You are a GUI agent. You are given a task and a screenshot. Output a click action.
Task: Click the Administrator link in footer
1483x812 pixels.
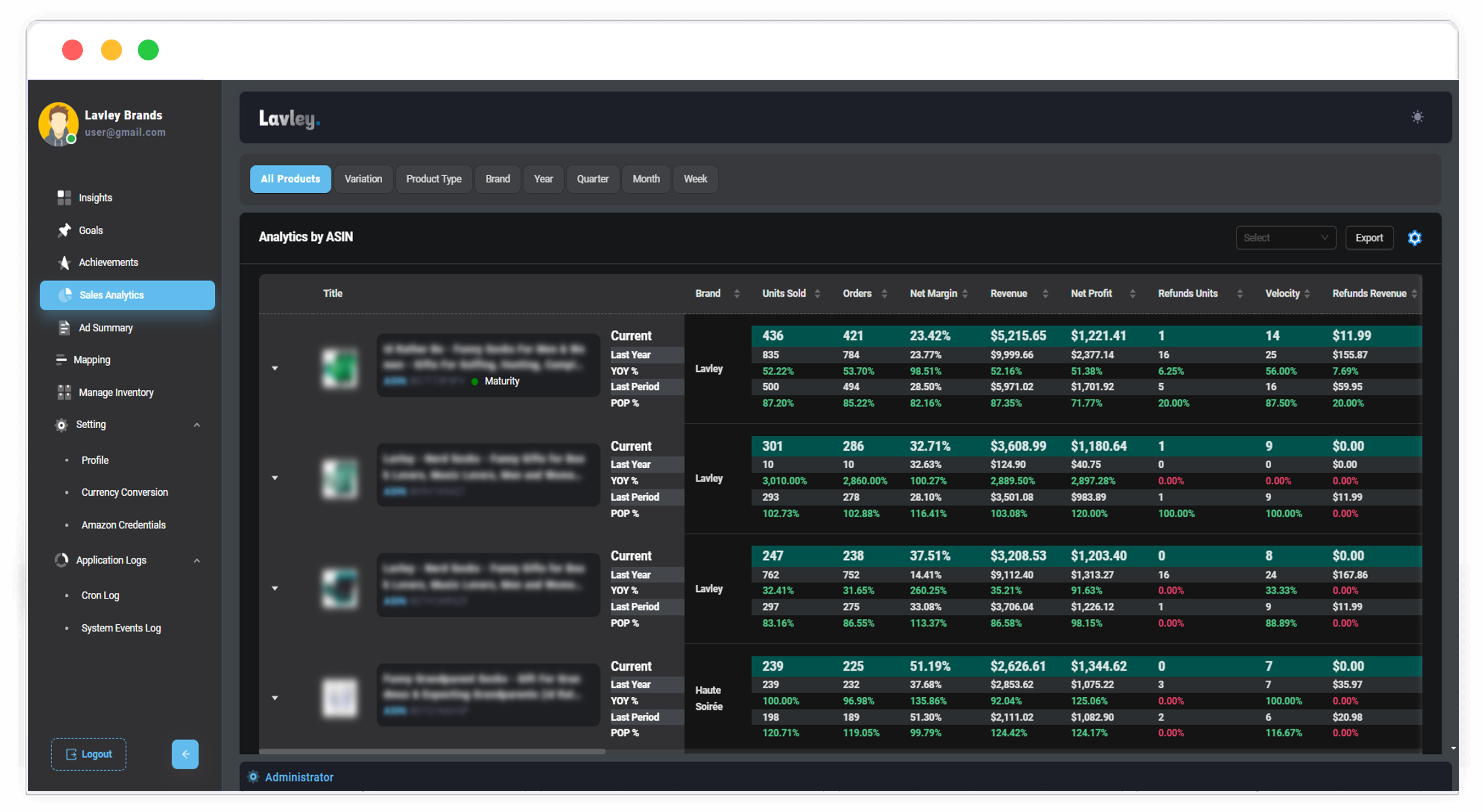299,777
